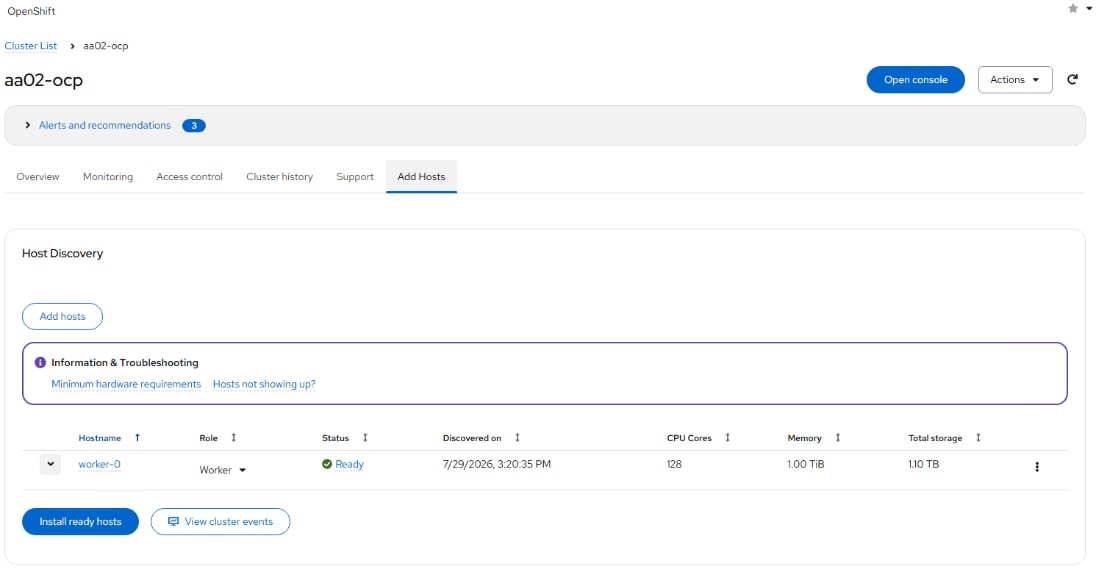1096x572 pixels.
Task: Click the refresh icon beside Actions
Action: click(x=1072, y=80)
